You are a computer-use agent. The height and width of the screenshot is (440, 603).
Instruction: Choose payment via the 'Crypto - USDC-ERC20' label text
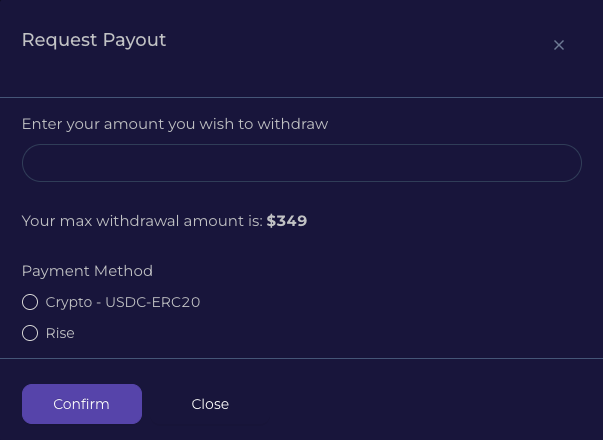(123, 302)
